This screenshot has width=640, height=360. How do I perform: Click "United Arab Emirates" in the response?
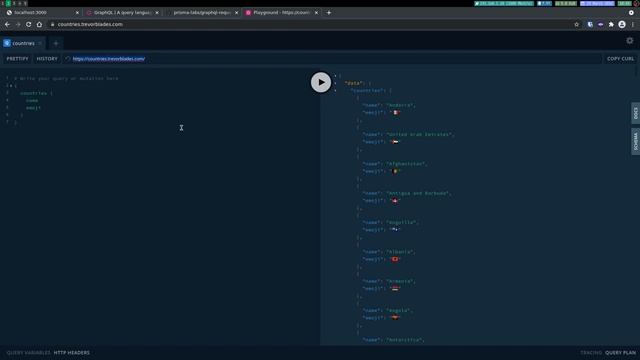pyautogui.click(x=420, y=134)
